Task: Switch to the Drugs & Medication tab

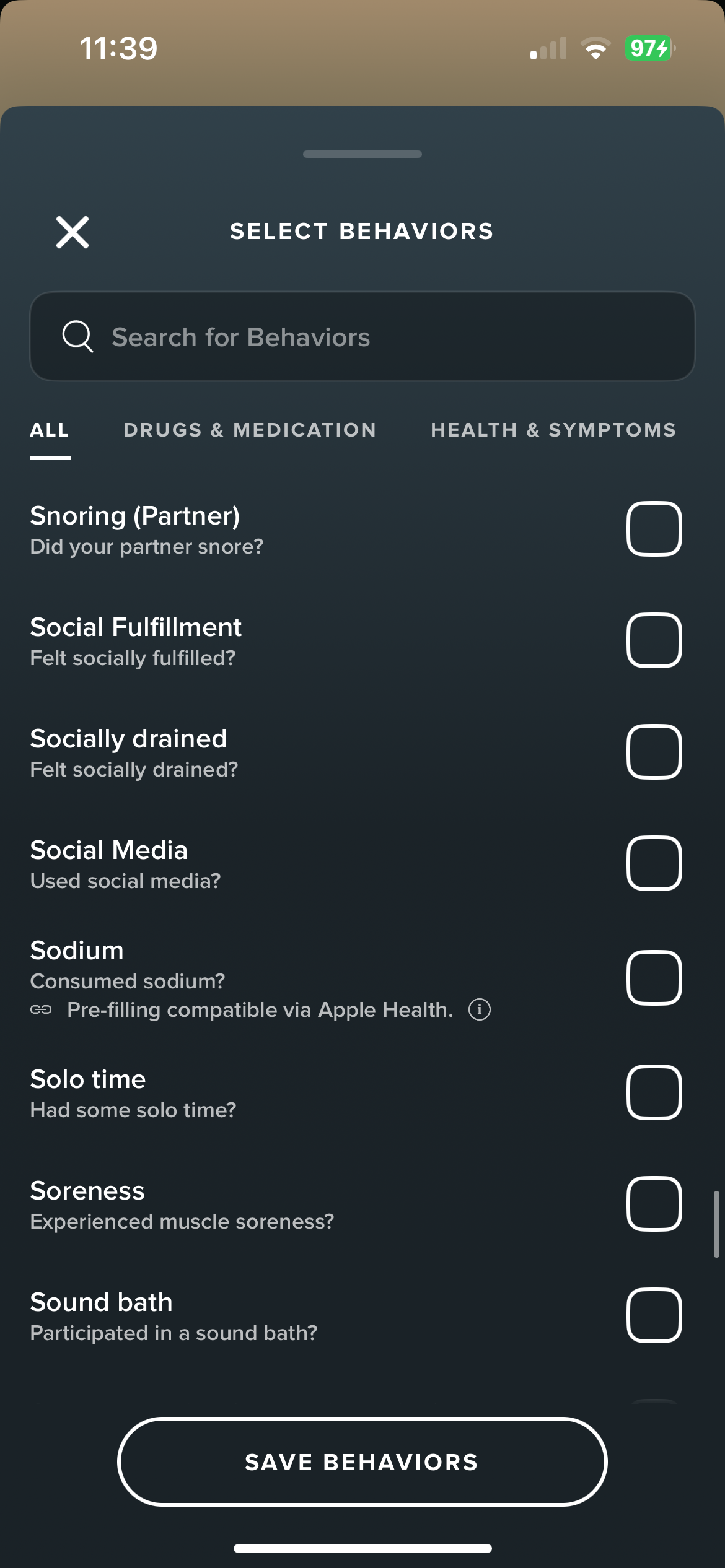Action: point(250,430)
